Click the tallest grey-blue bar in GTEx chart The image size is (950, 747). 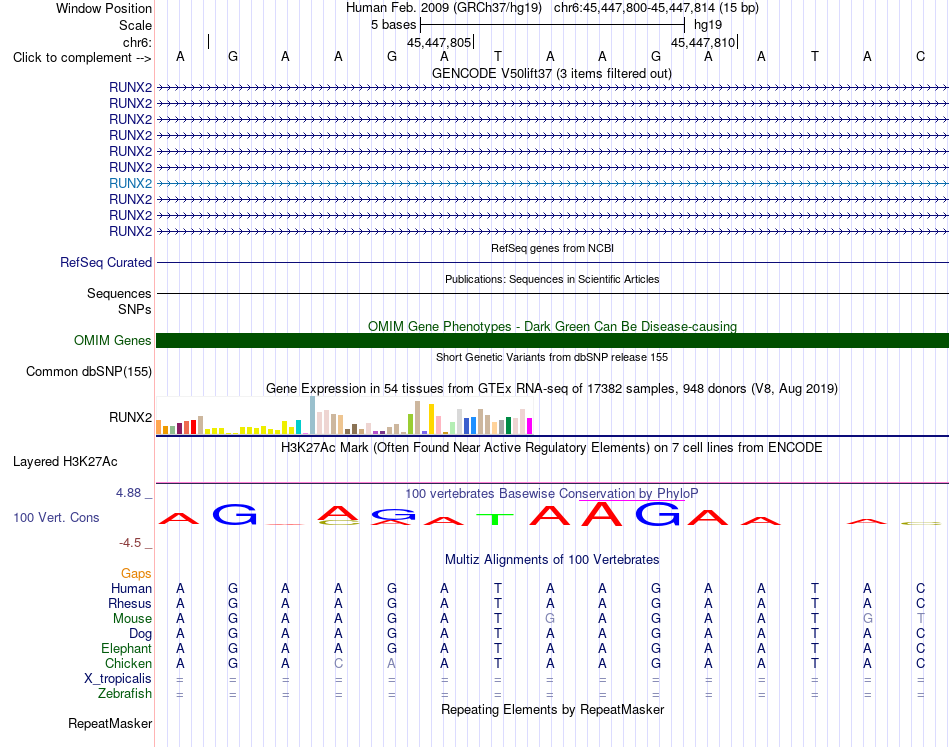tap(313, 415)
